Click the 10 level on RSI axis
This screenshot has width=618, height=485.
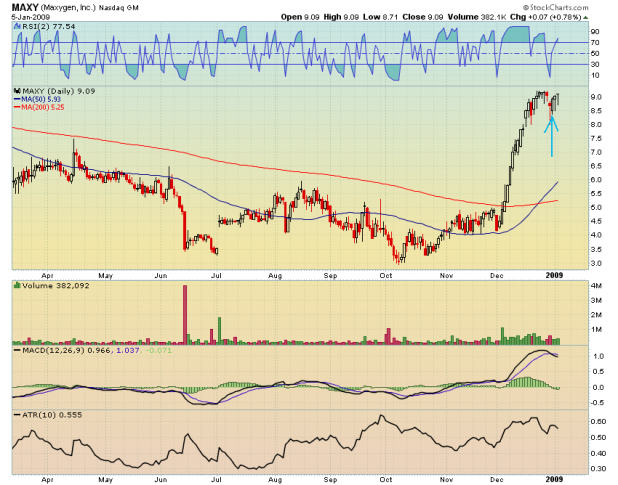595,75
